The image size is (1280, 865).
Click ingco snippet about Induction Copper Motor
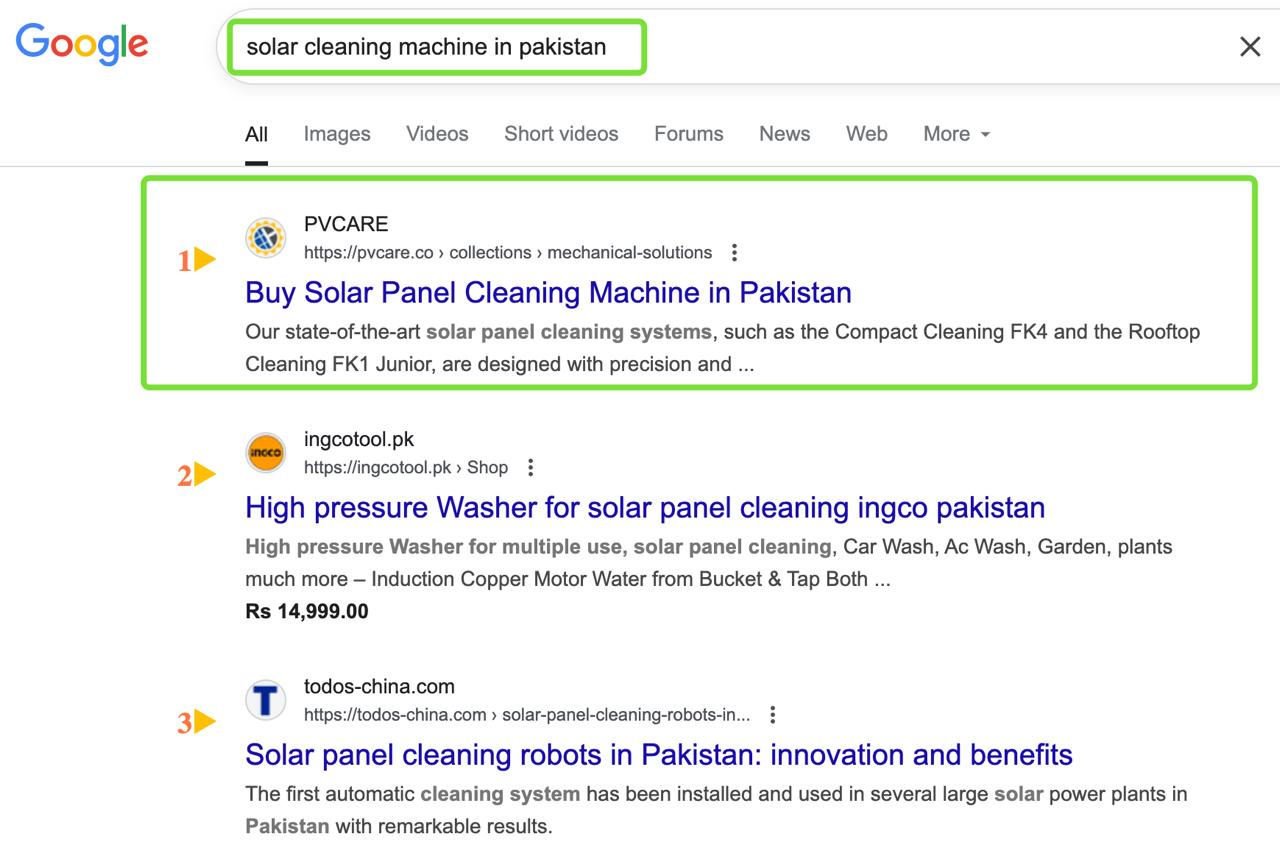708,563
